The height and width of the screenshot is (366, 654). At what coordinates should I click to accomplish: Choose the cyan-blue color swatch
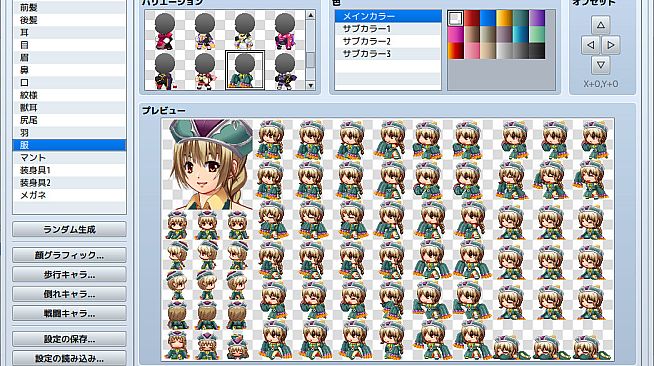pos(521,35)
